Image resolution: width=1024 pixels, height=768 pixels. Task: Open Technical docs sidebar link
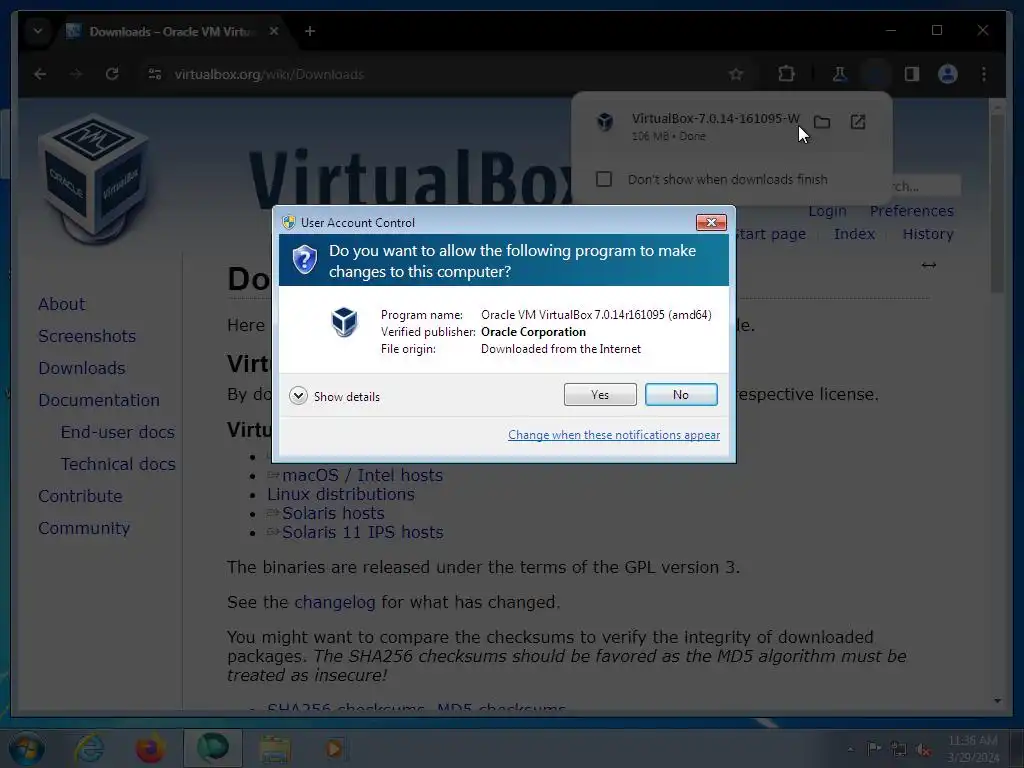coord(118,464)
